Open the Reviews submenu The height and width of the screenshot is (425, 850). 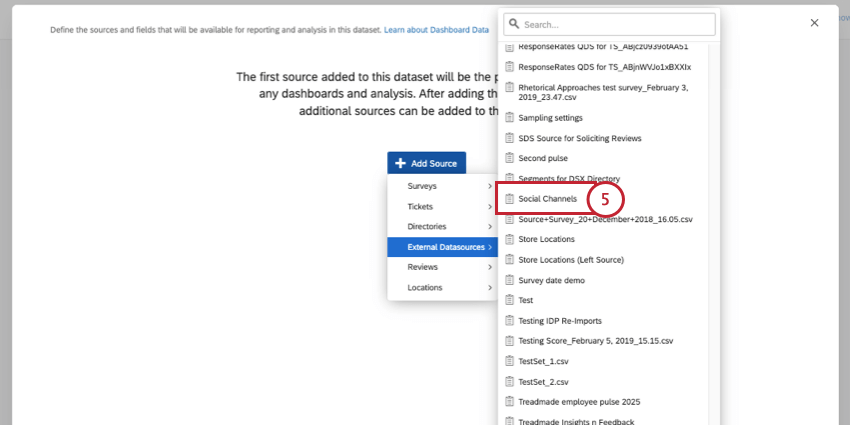442,267
